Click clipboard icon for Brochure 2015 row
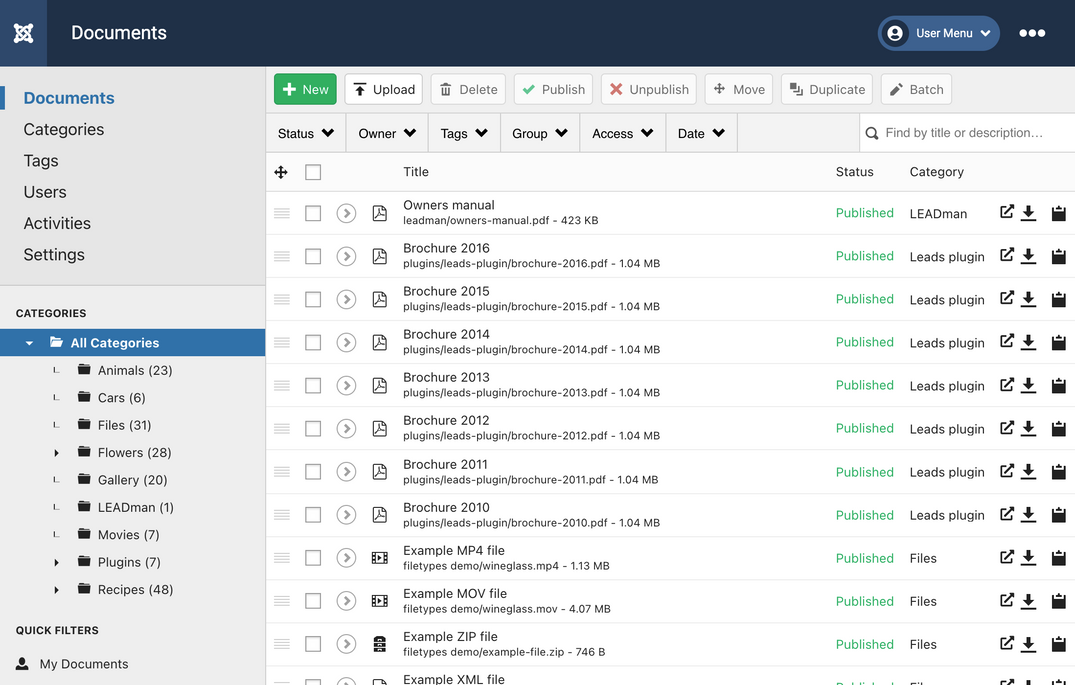The width and height of the screenshot is (1075, 685). coord(1058,299)
